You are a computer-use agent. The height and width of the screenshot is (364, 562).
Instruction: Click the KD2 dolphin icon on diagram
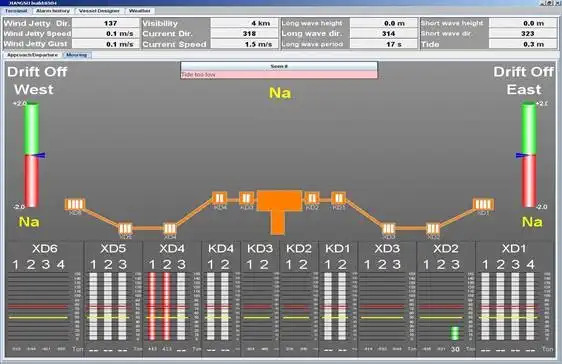[312, 198]
